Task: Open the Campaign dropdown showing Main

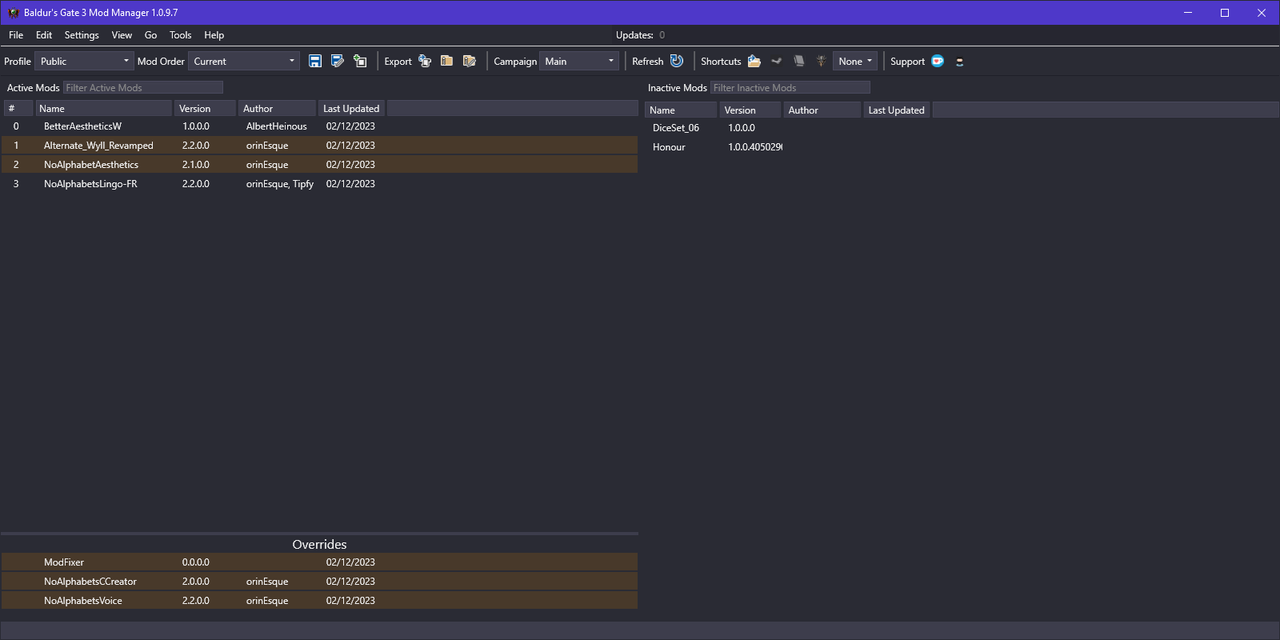Action: tap(579, 61)
